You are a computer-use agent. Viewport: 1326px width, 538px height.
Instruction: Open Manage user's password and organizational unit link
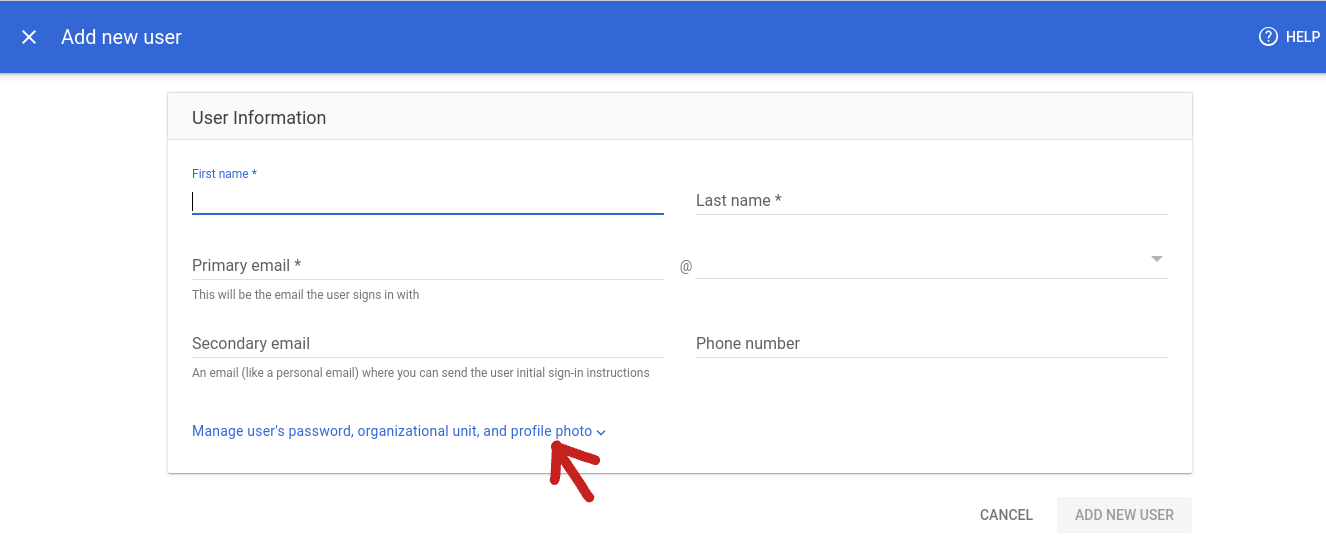[x=392, y=431]
